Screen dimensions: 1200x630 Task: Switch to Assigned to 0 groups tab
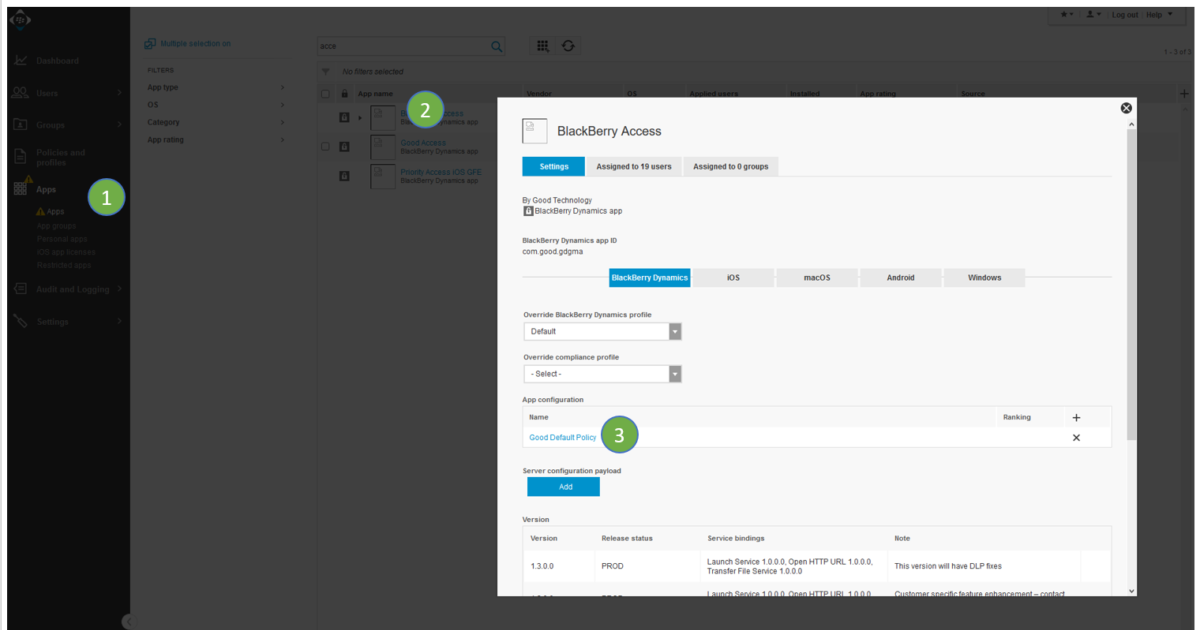coord(731,166)
